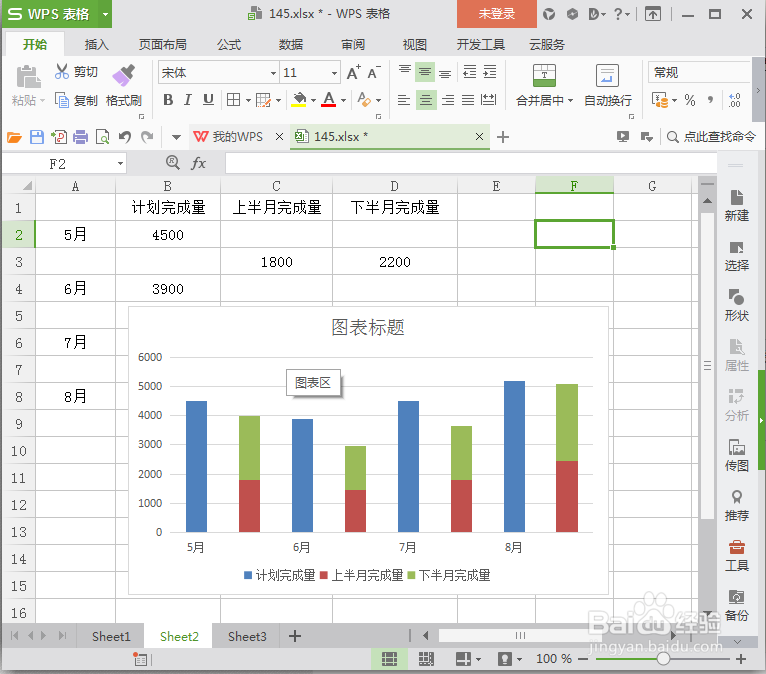Click the find command search (点此查找命令)
Screen dimensions: 766x674
[x=711, y=137]
